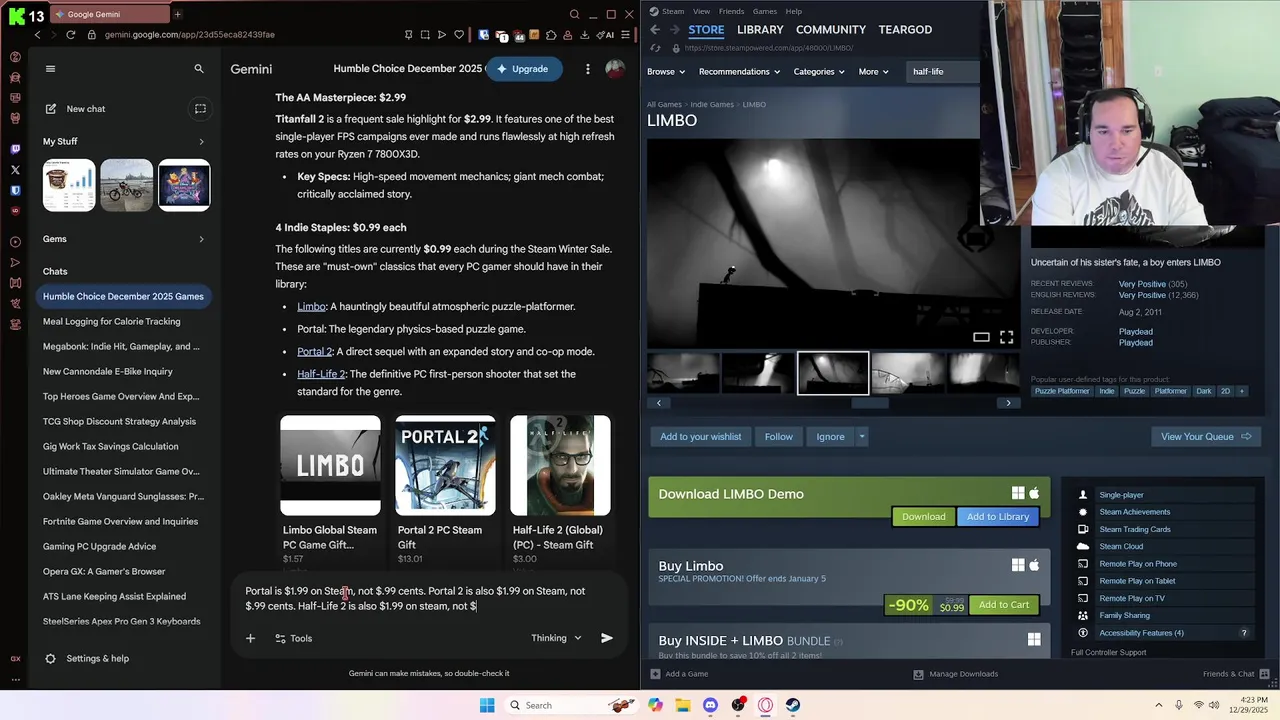The width and height of the screenshot is (1280, 720).
Task: Expand the My Stuff section arrow
Action: (x=201, y=142)
